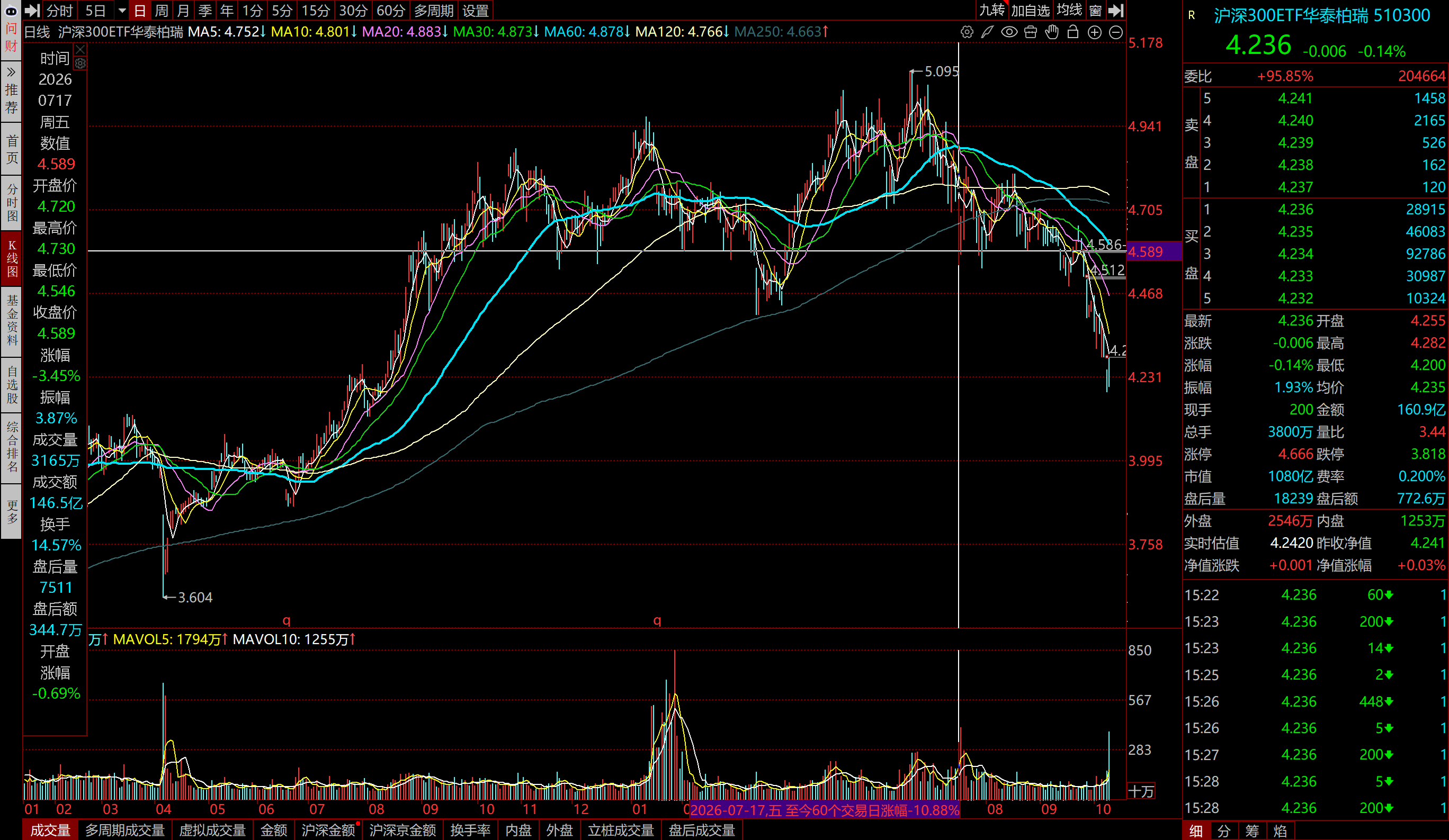
Task: Collapse right panel with top-right arrow icon
Action: point(1115,11)
